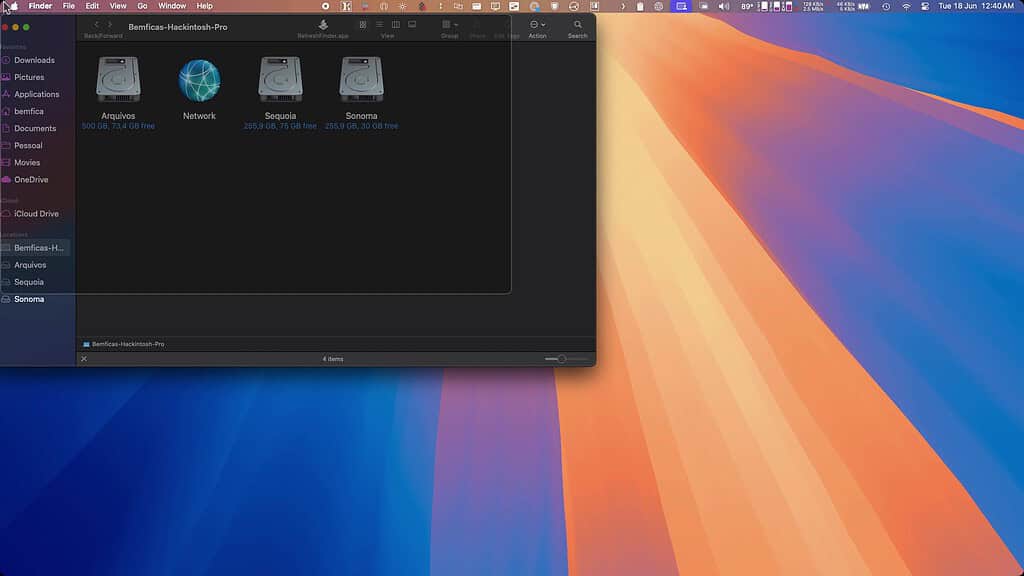Open the Apple menu
The width and height of the screenshot is (1024, 576).
(x=13, y=6)
